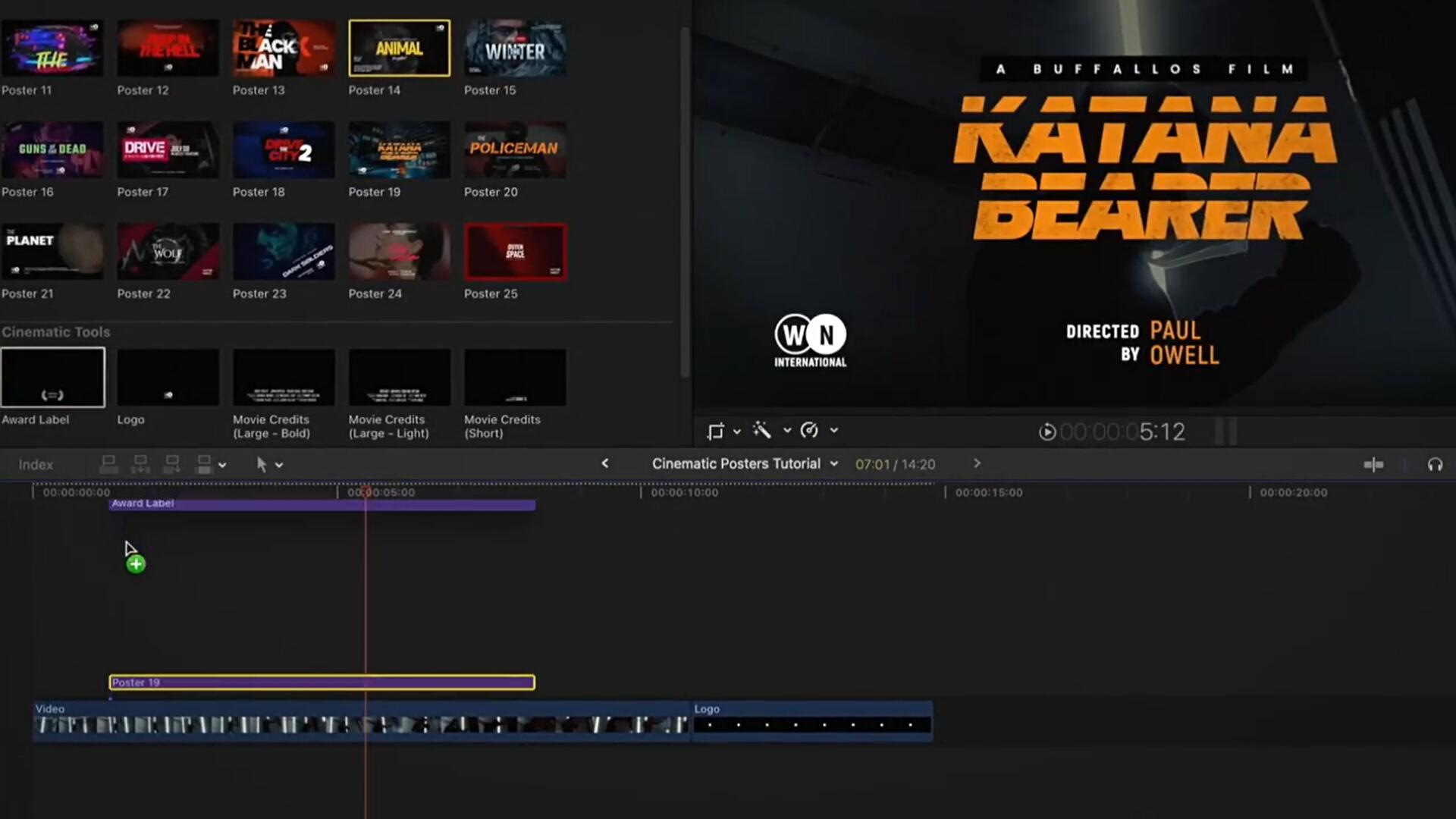Select the Movie Credits (Short) title thumbnail

coord(514,378)
